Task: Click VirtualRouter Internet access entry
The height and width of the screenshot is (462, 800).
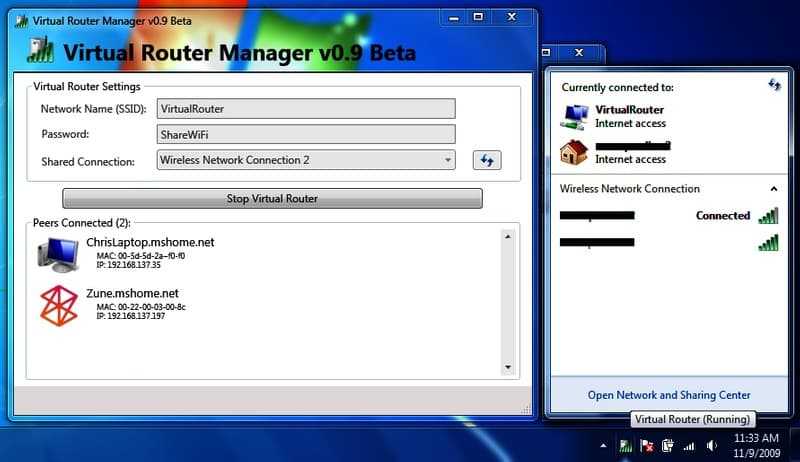Action: click(630, 117)
